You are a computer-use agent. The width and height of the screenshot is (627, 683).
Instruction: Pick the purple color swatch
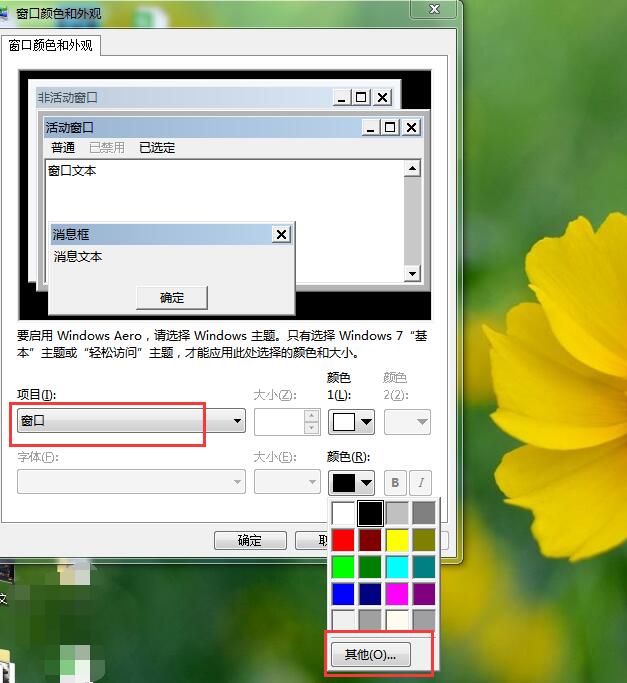click(424, 594)
